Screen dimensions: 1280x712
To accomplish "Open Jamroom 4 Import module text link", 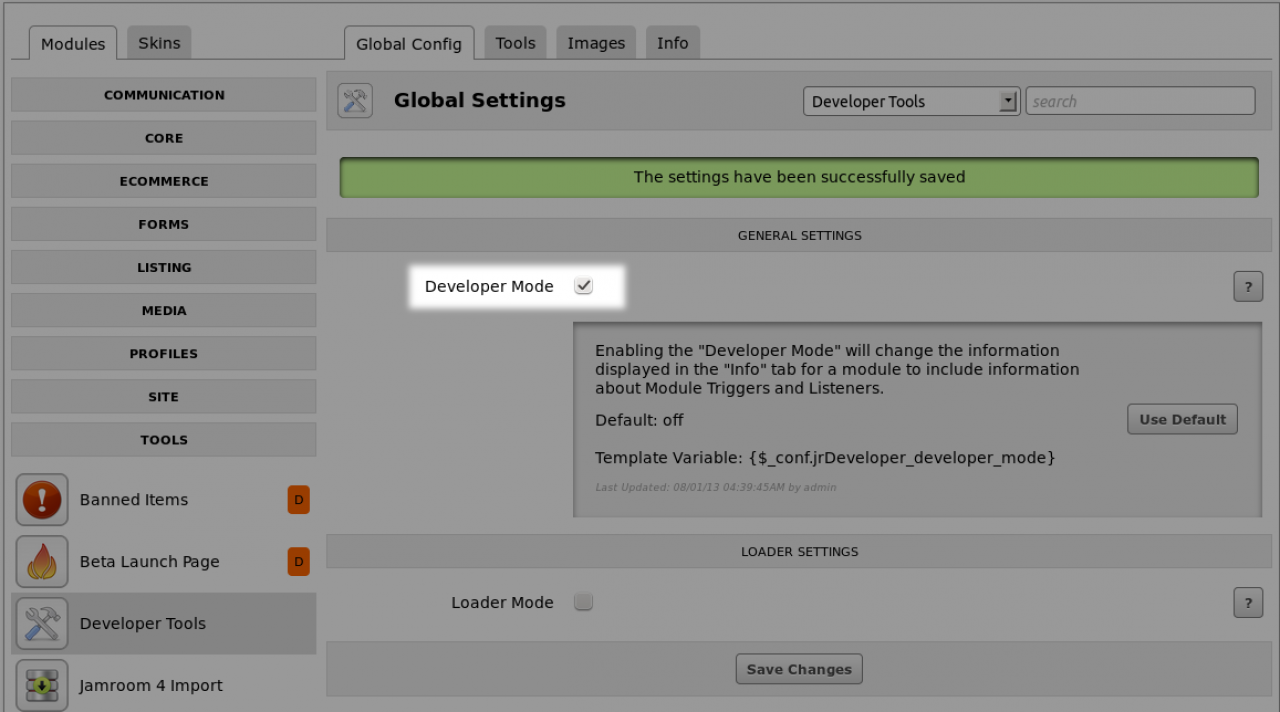I will point(151,686).
